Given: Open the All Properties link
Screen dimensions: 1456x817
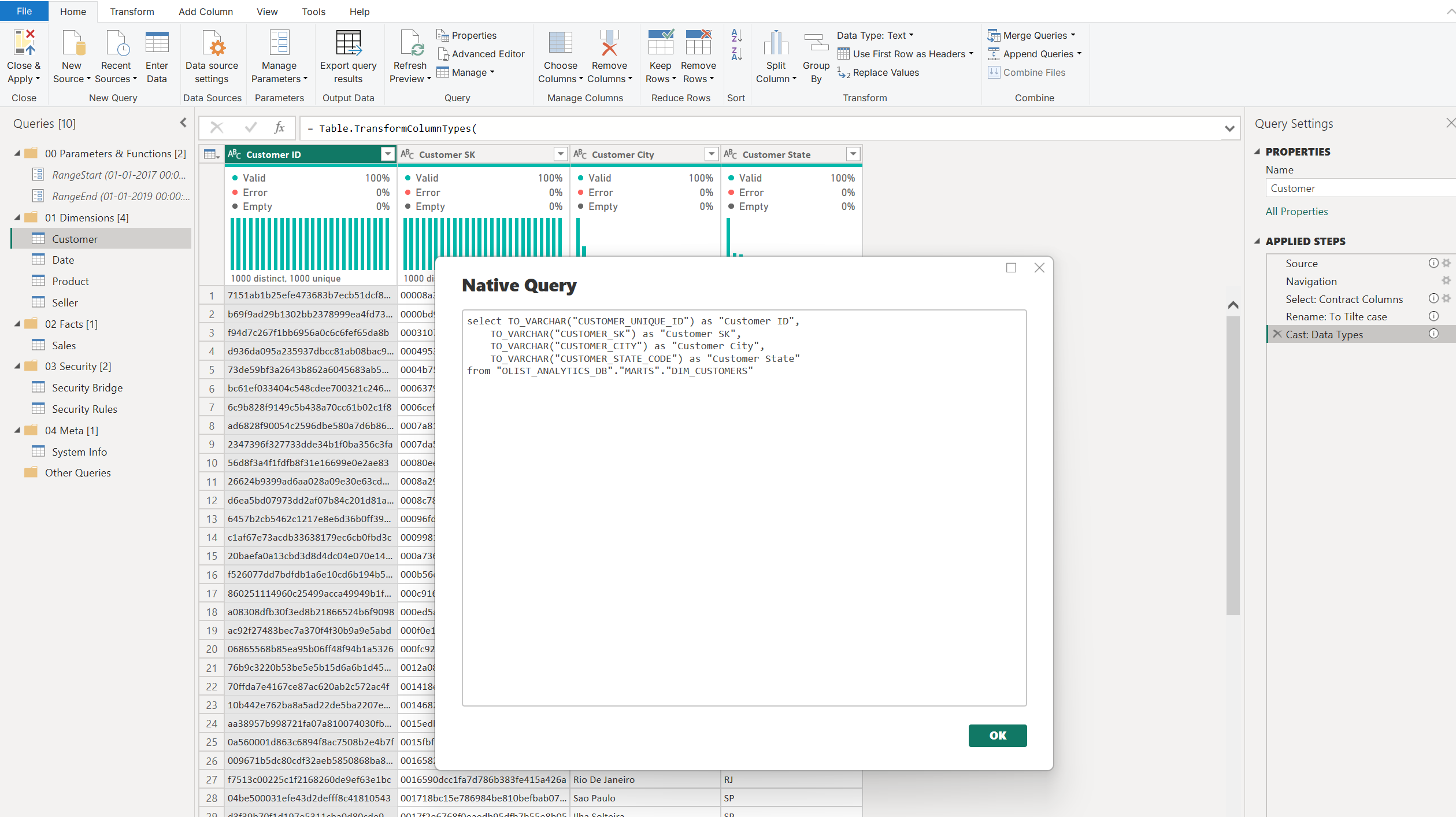Looking at the screenshot, I should pos(1296,212).
